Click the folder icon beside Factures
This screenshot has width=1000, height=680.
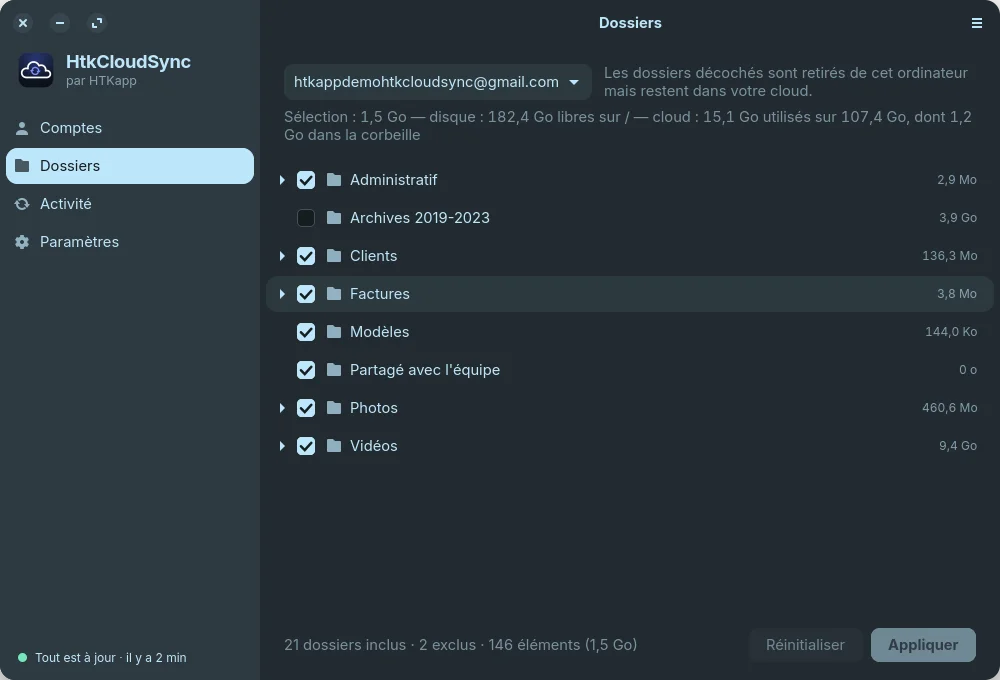pyautogui.click(x=334, y=294)
